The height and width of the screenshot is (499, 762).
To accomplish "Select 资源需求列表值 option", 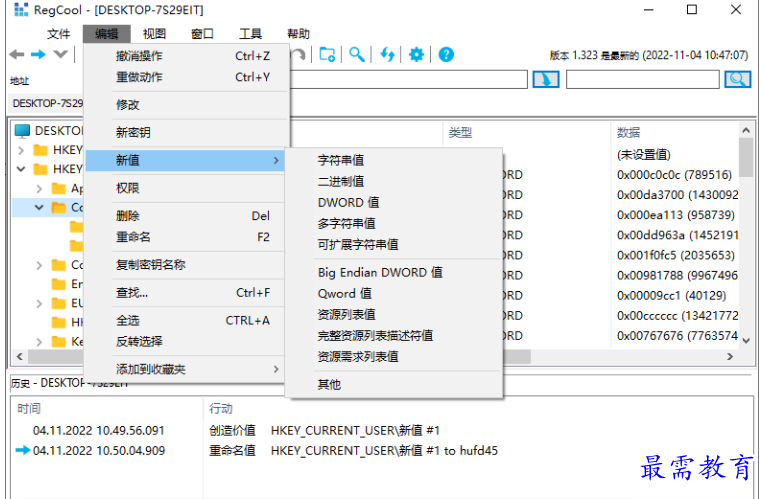I will (x=394, y=356).
